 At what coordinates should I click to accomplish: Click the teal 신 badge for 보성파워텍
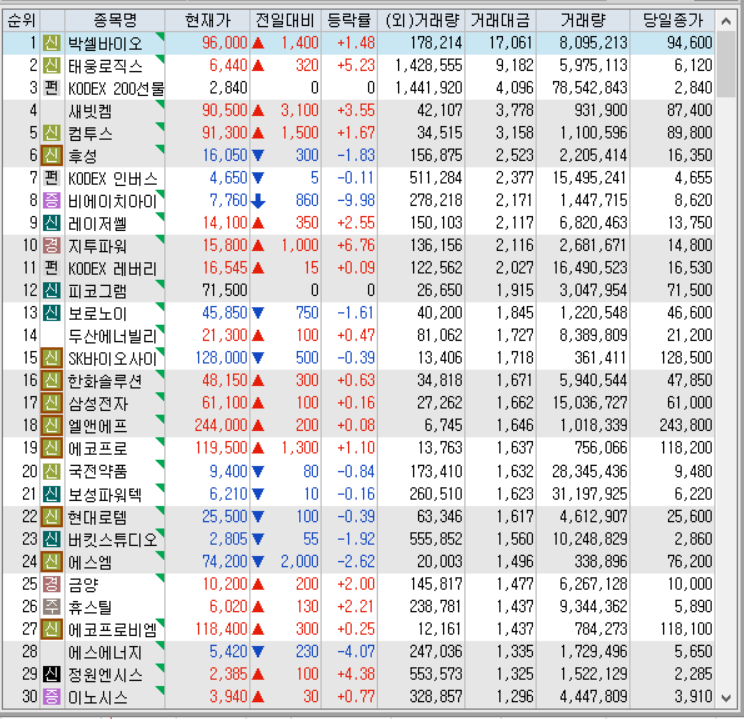[x=52, y=494]
